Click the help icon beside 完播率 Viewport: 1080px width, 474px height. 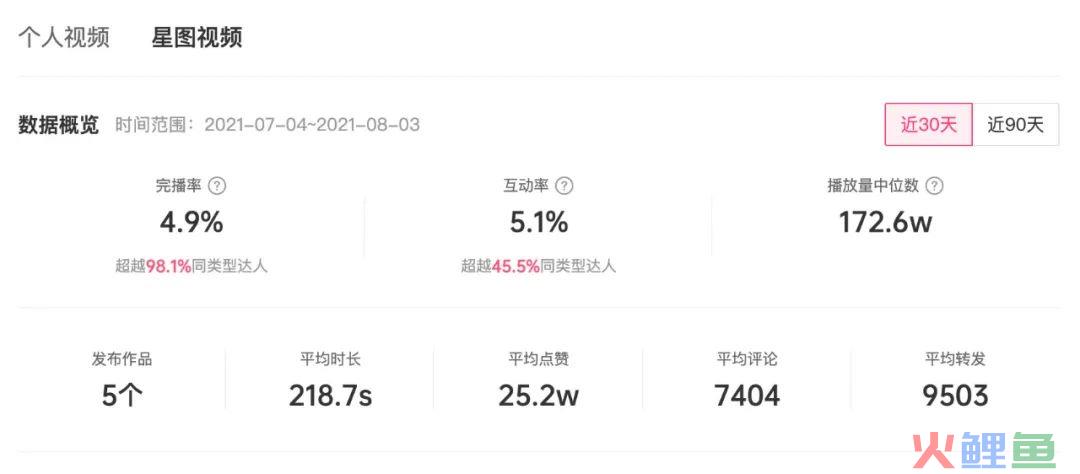point(218,186)
